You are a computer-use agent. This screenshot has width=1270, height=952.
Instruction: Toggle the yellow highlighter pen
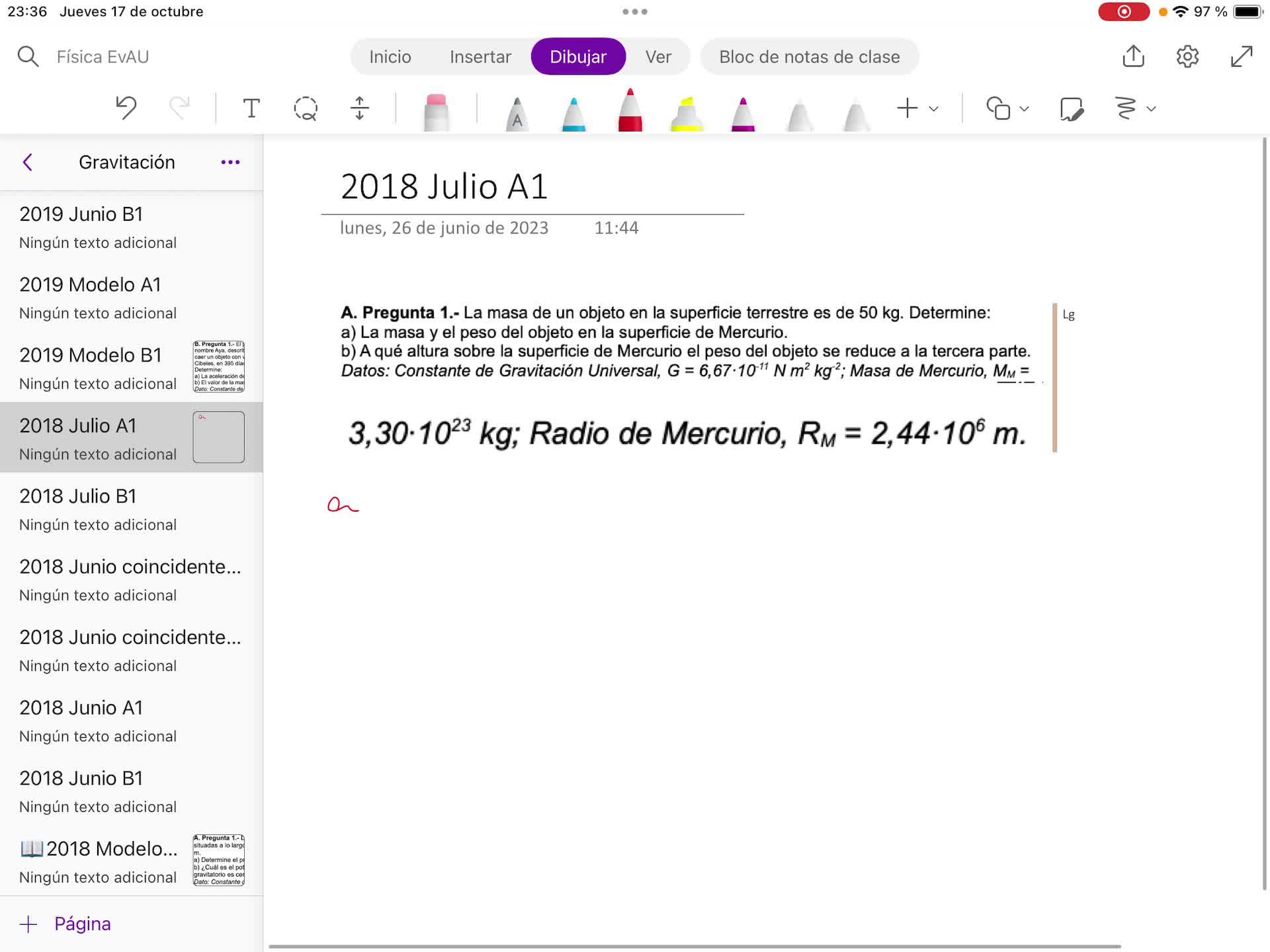coord(687,114)
